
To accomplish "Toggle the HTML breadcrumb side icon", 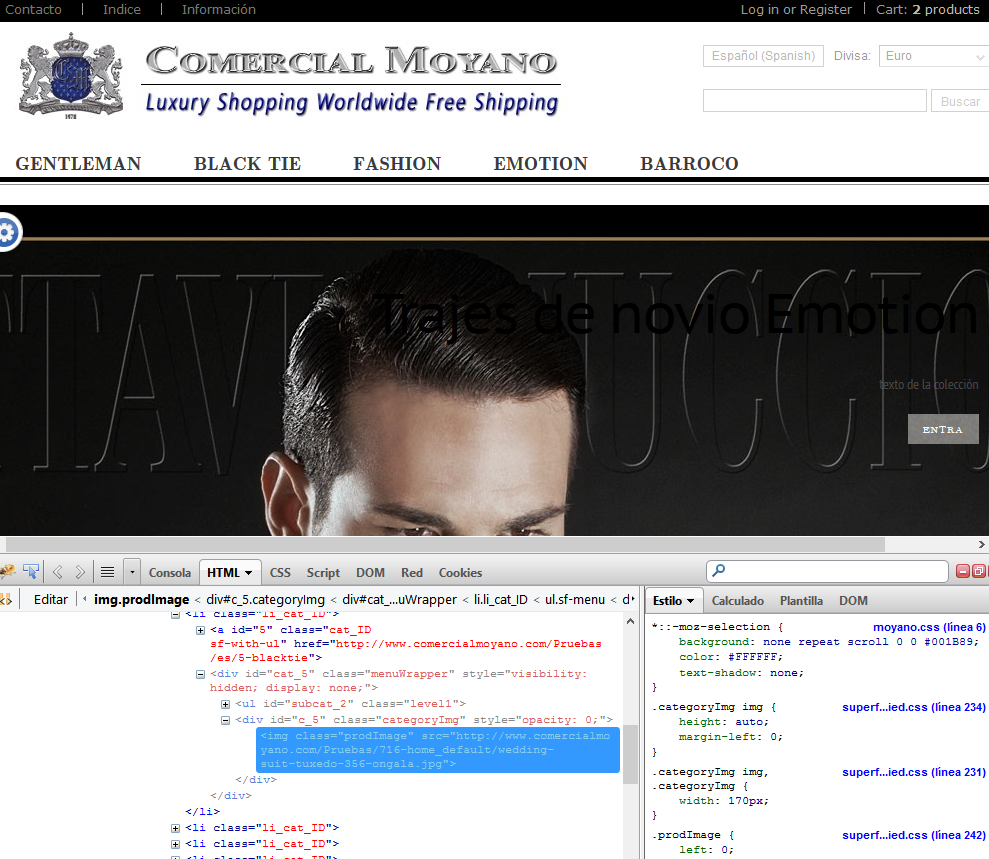I will pos(6,599).
